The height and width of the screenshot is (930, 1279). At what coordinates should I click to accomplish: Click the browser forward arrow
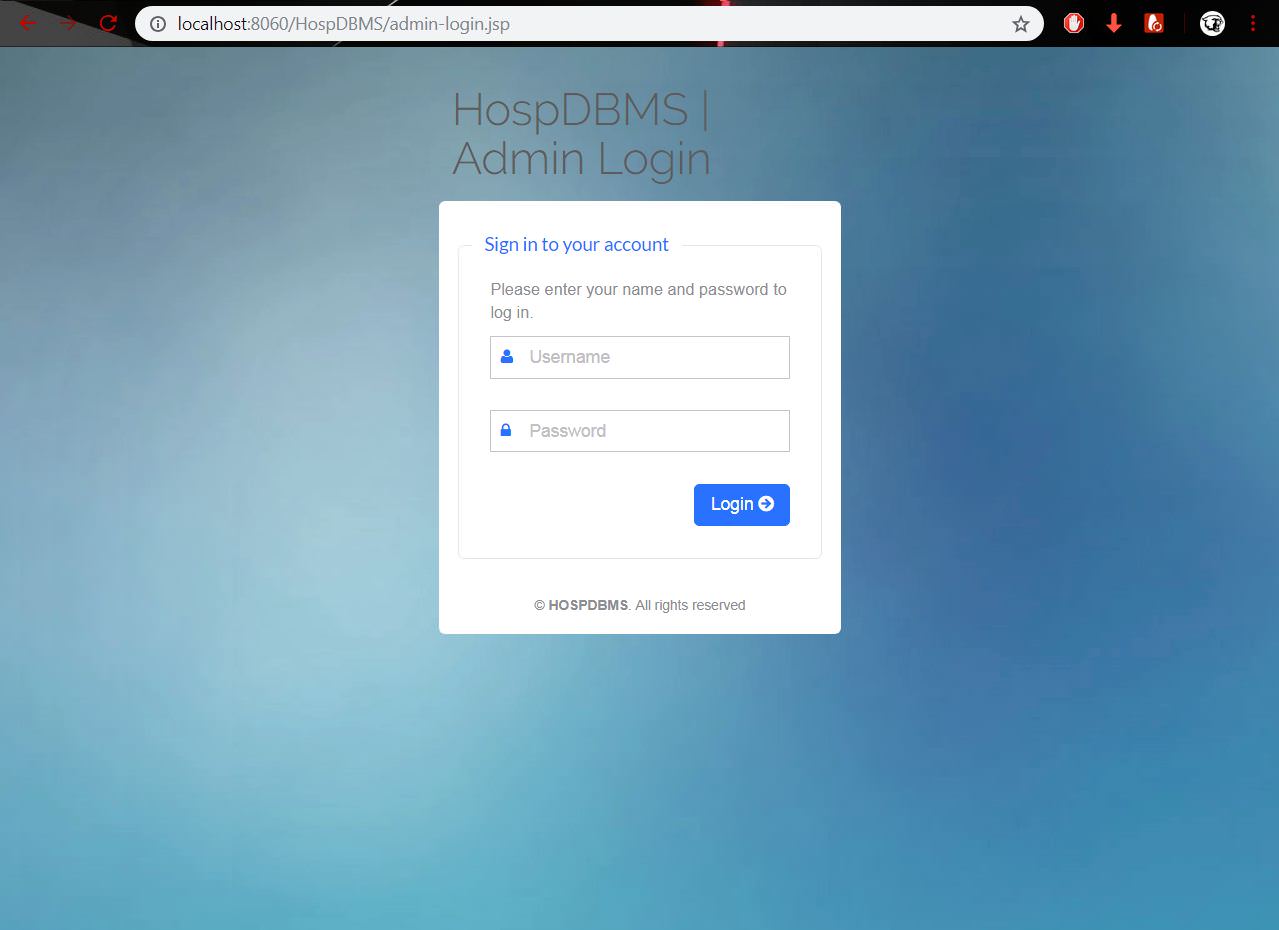tap(68, 24)
